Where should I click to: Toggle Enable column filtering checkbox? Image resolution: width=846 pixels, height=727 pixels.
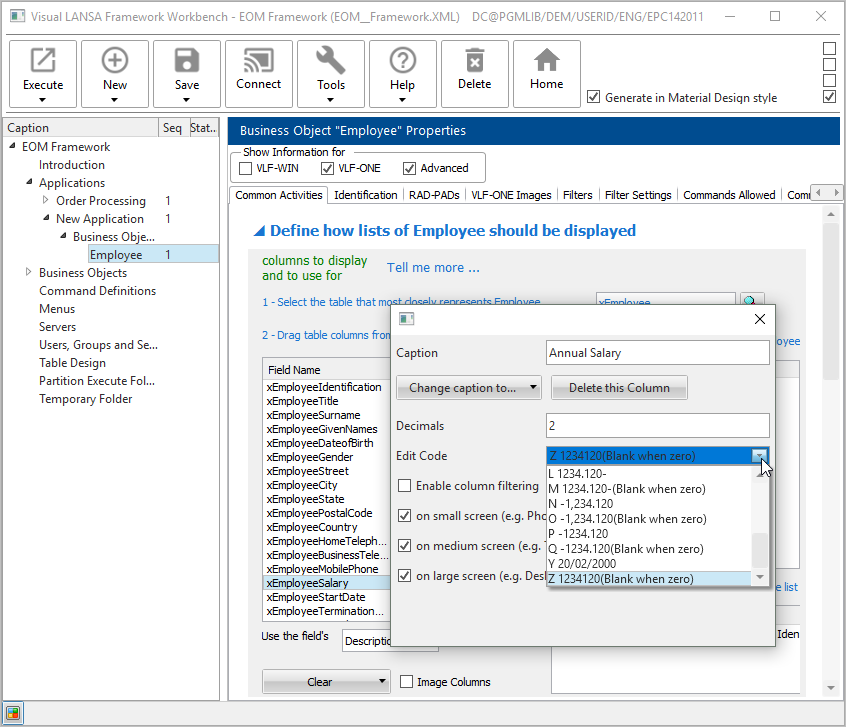pyautogui.click(x=405, y=486)
